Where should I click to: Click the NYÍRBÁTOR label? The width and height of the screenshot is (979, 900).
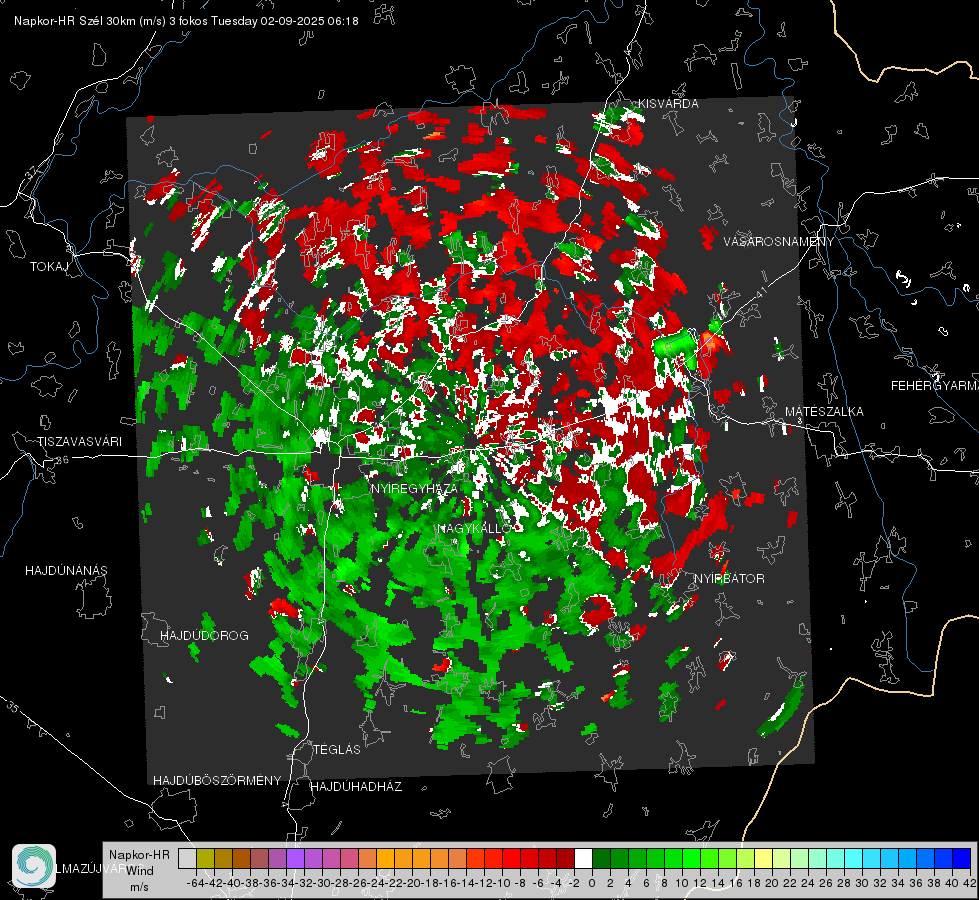(x=729, y=579)
